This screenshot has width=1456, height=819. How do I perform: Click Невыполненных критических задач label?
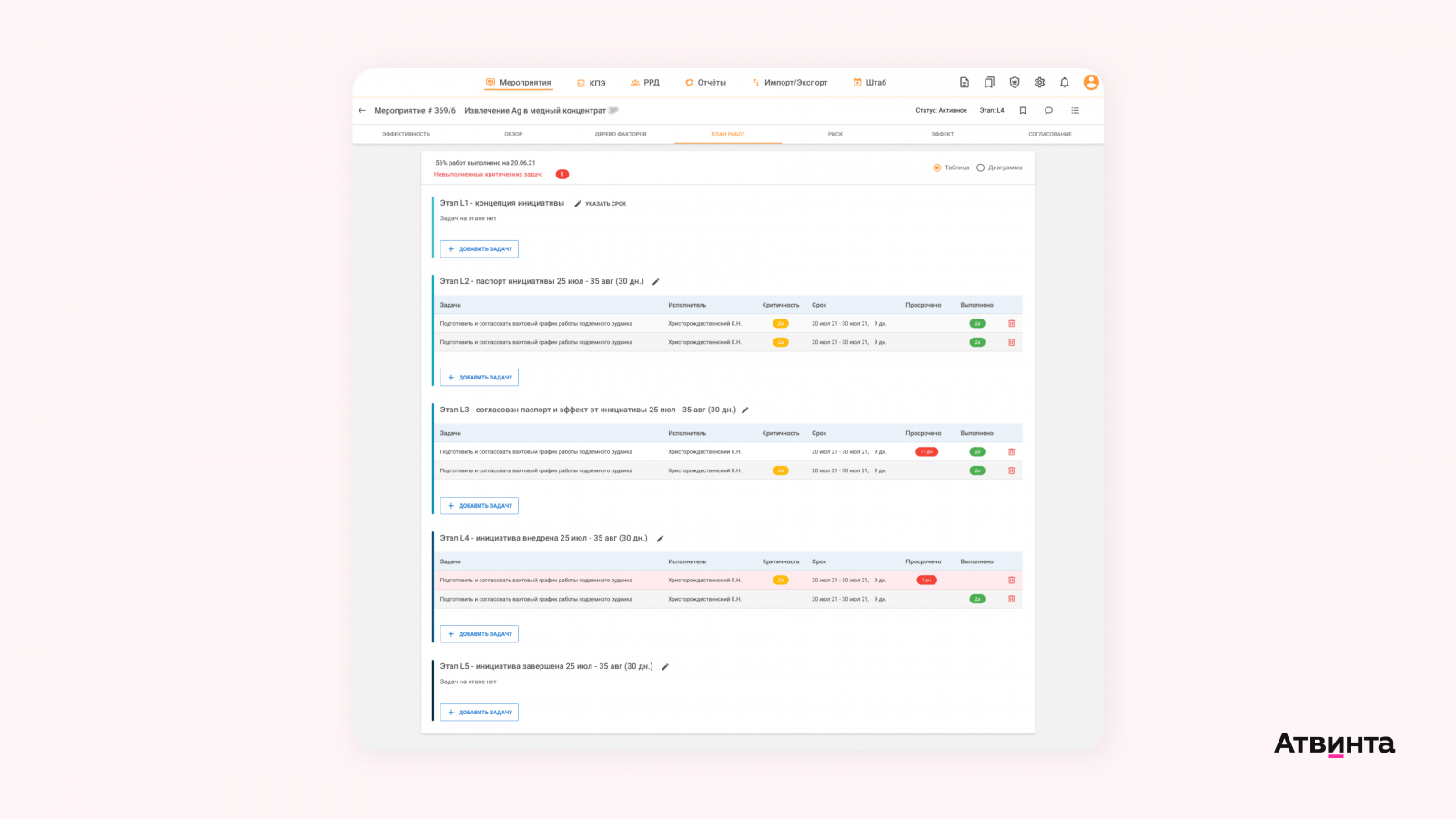pyautogui.click(x=488, y=175)
